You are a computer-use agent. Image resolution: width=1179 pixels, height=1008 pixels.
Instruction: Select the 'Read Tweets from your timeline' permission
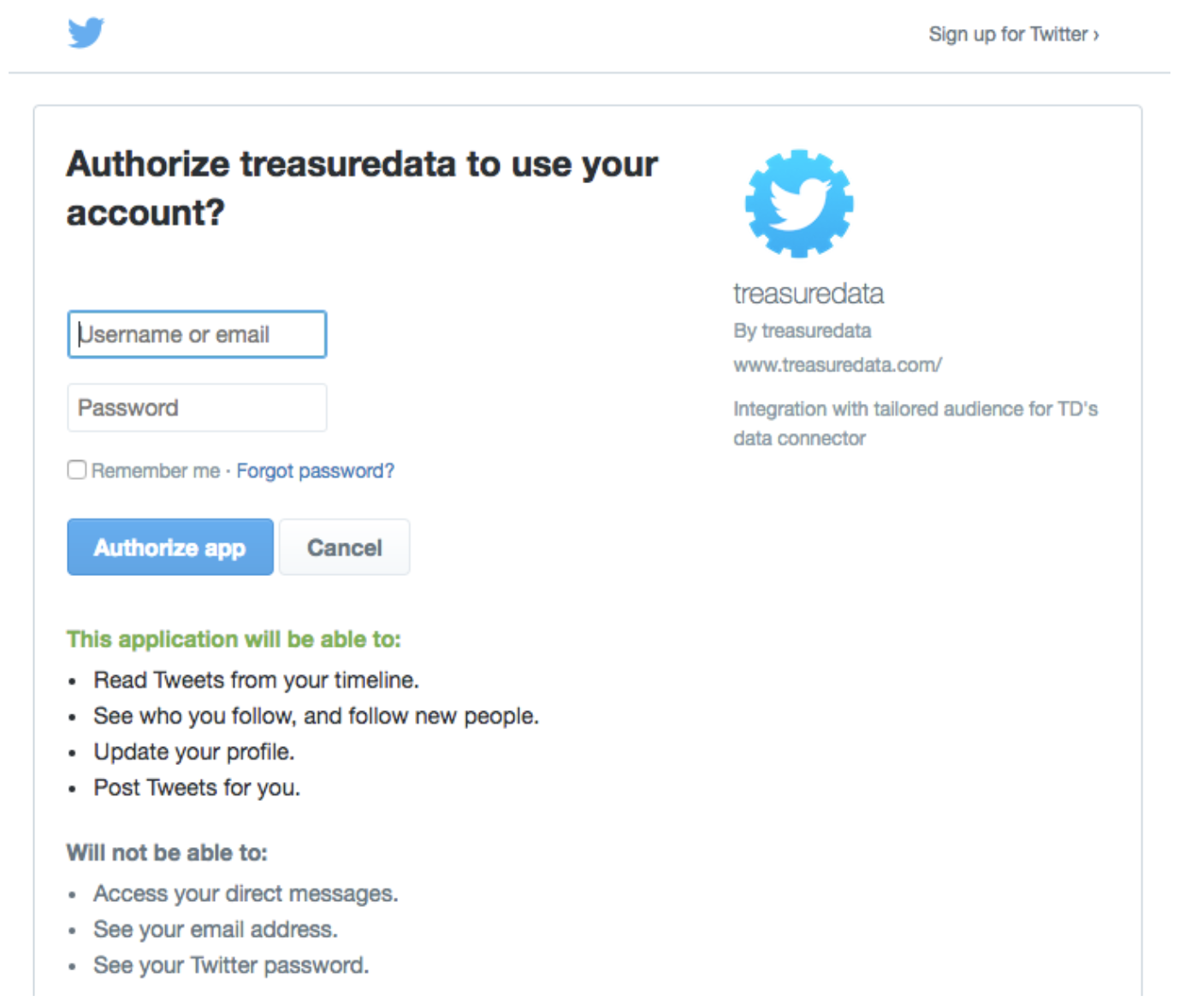click(256, 680)
